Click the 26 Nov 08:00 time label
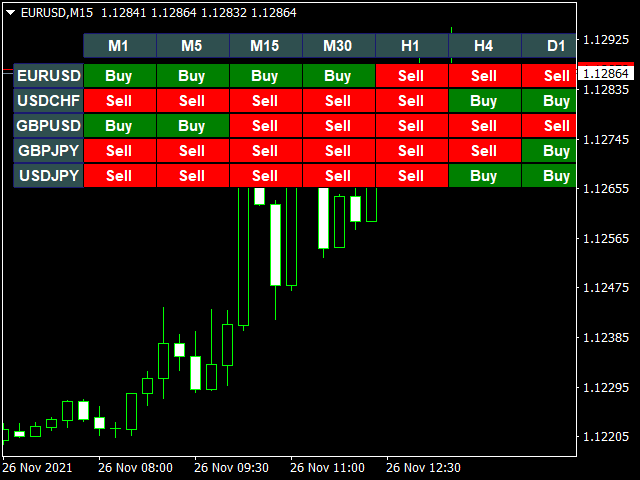Image resolution: width=640 pixels, height=480 pixels. pyautogui.click(x=136, y=468)
